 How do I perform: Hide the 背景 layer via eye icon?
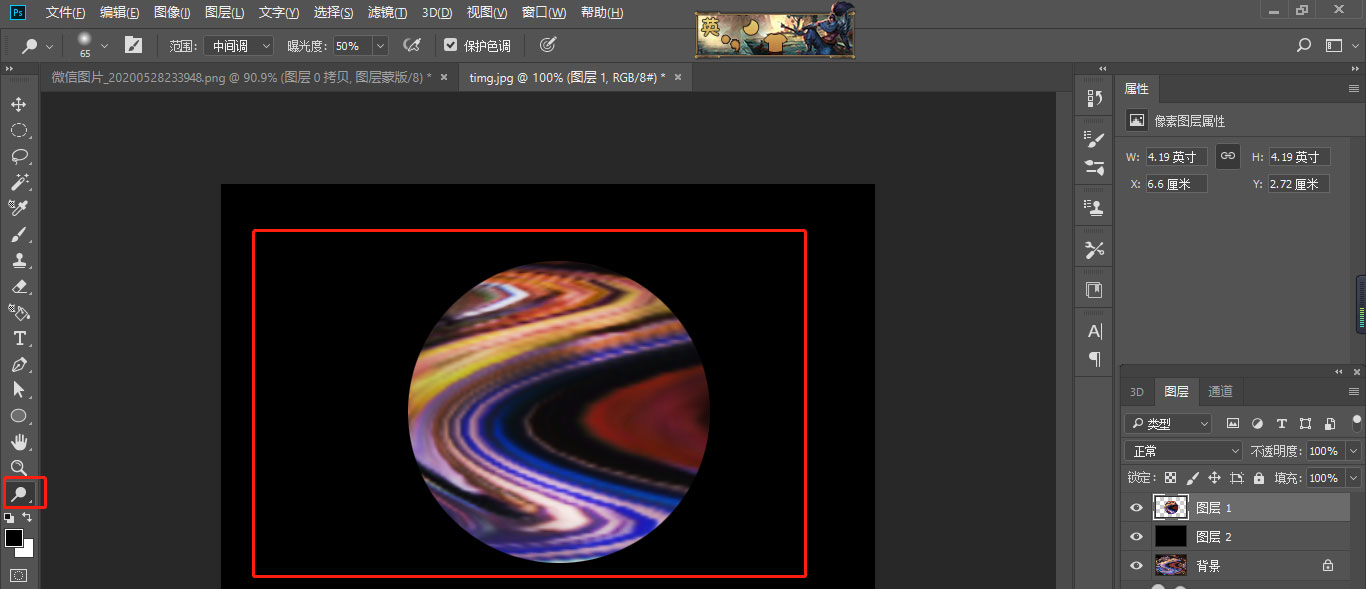pyautogui.click(x=1136, y=566)
